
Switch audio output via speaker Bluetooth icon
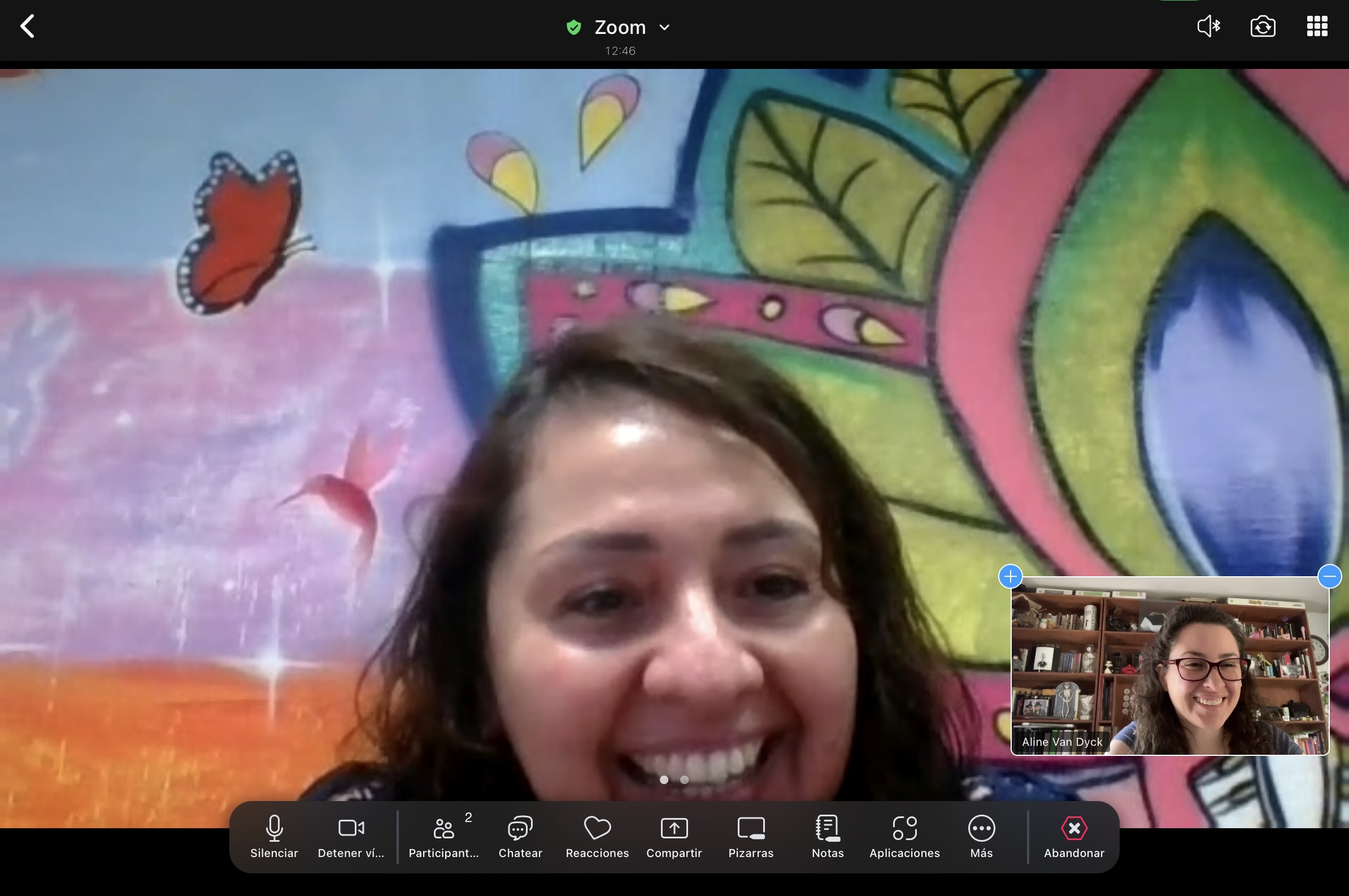pos(1208,27)
